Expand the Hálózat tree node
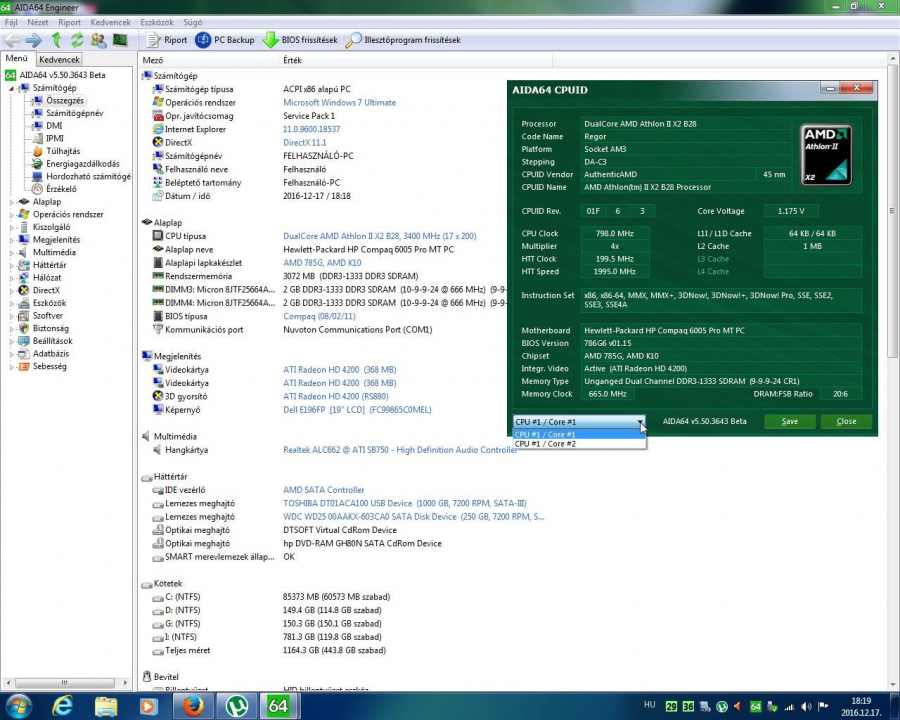Viewport: 900px width, 720px height. click(11, 278)
